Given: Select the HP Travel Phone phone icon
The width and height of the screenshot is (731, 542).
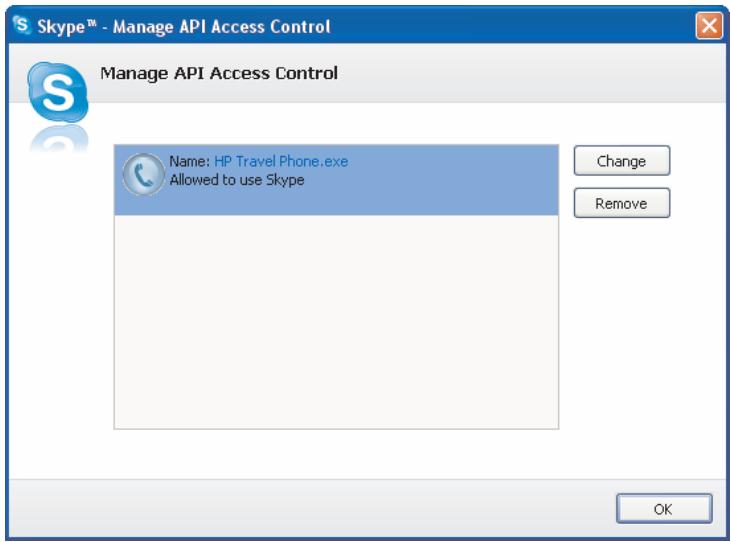Looking at the screenshot, I should [x=144, y=174].
